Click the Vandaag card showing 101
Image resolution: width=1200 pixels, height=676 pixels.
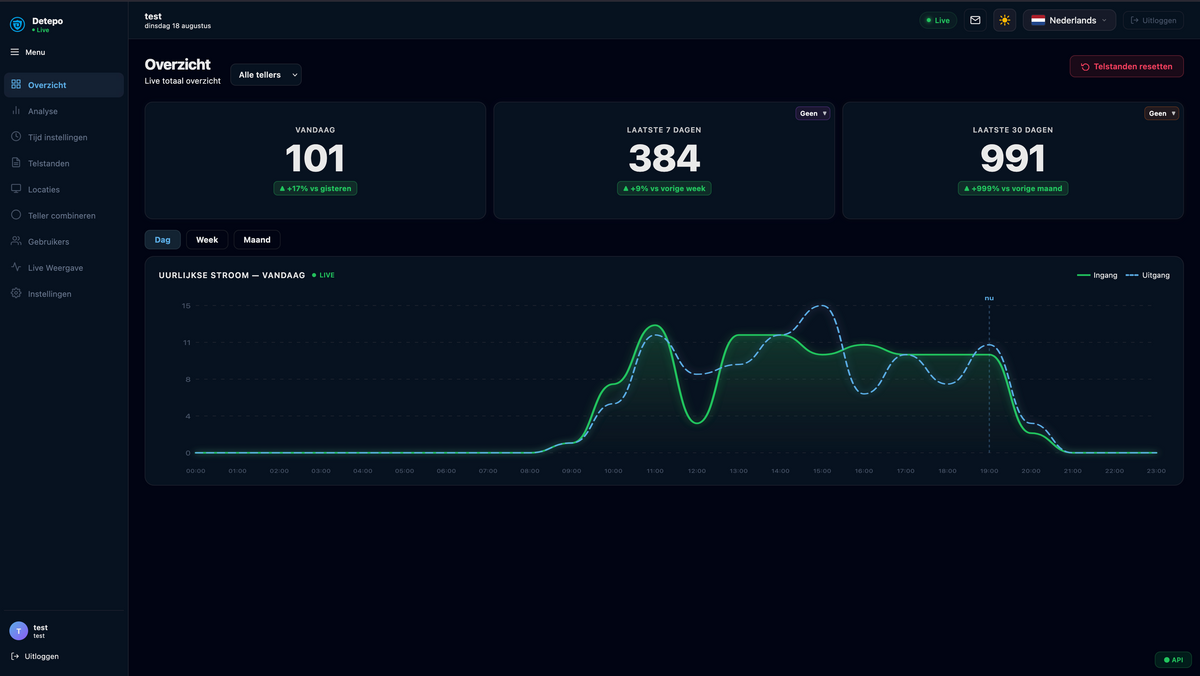tap(315, 160)
